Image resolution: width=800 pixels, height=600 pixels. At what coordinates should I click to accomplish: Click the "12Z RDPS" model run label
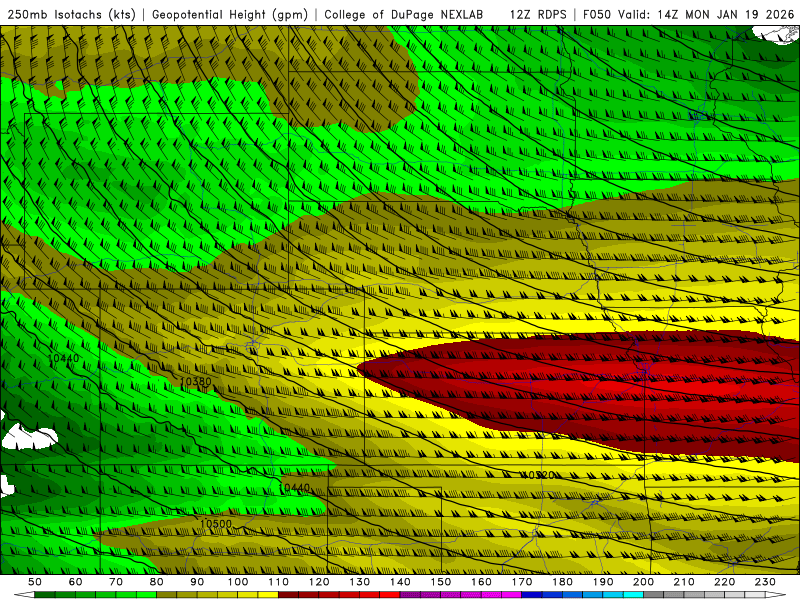click(x=538, y=14)
